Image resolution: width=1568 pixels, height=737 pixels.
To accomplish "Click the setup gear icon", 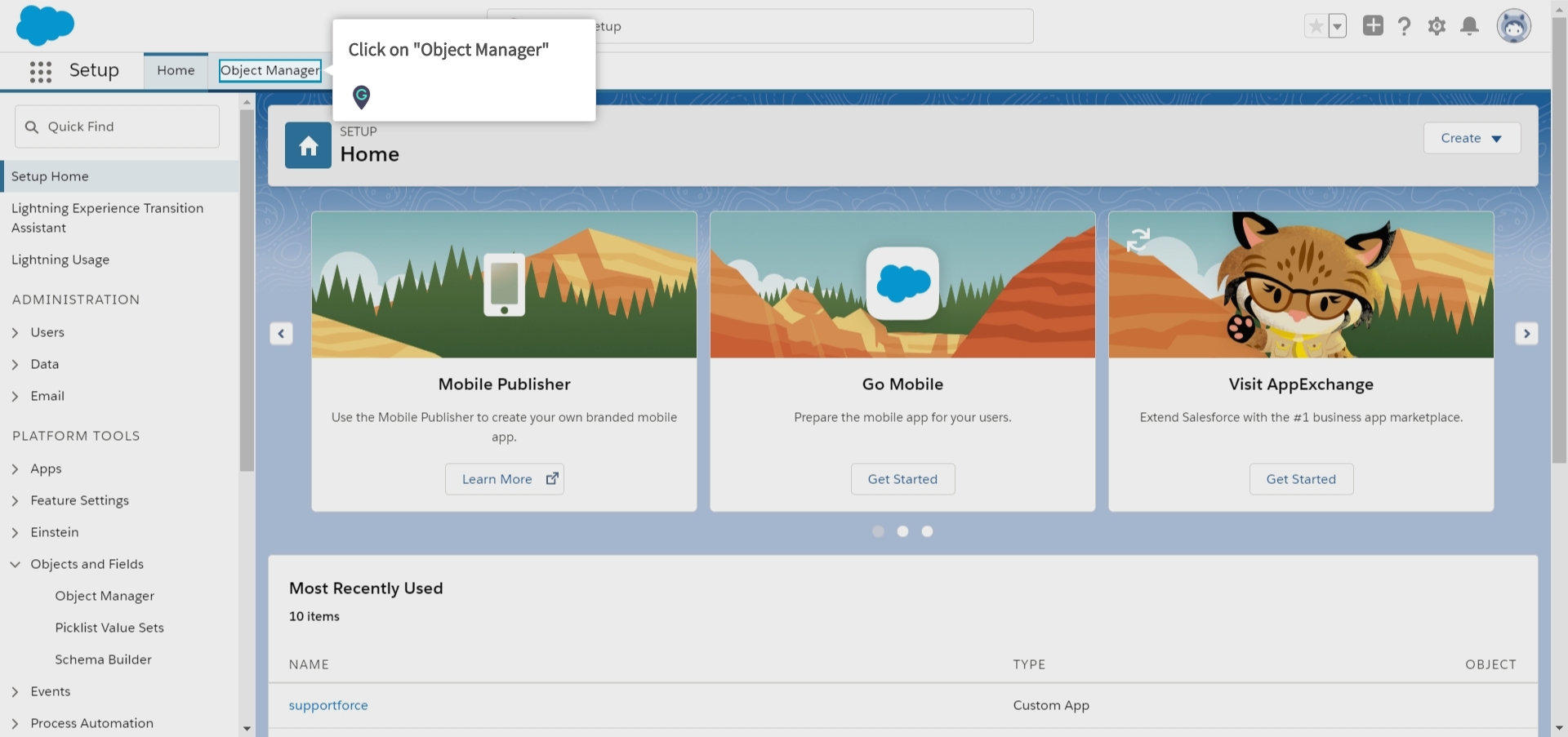I will (1437, 26).
